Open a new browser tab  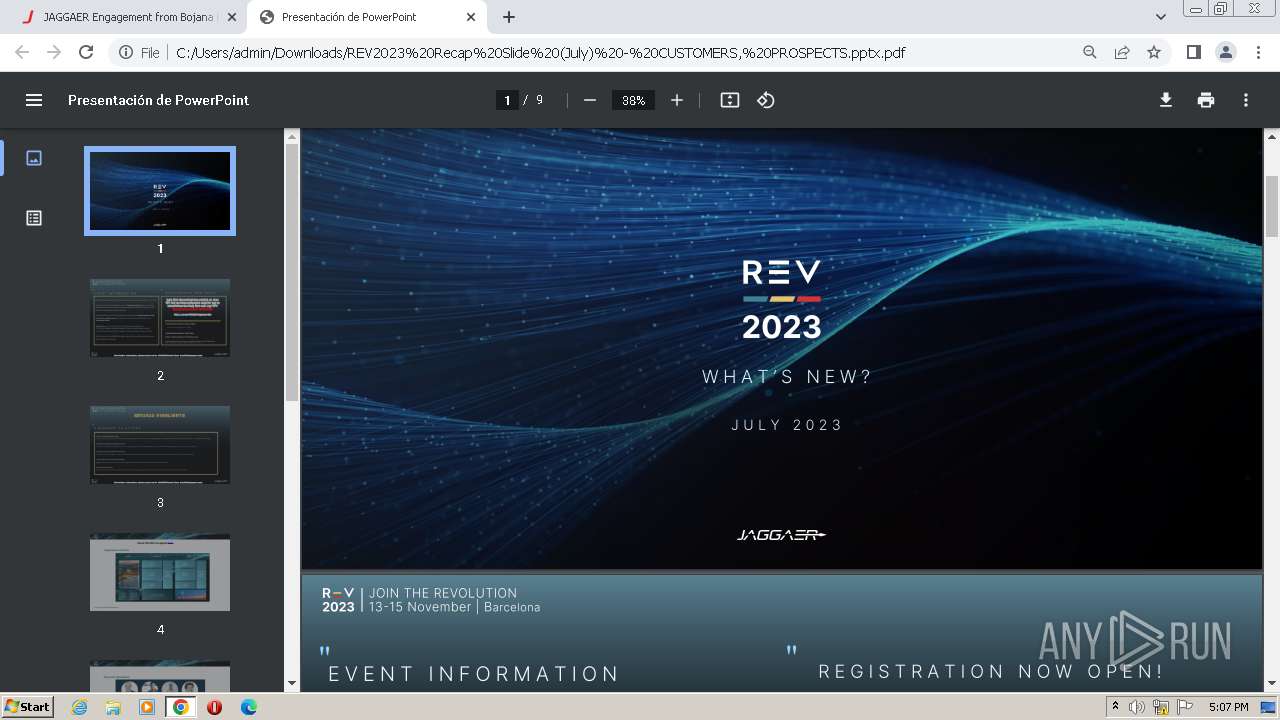click(509, 17)
